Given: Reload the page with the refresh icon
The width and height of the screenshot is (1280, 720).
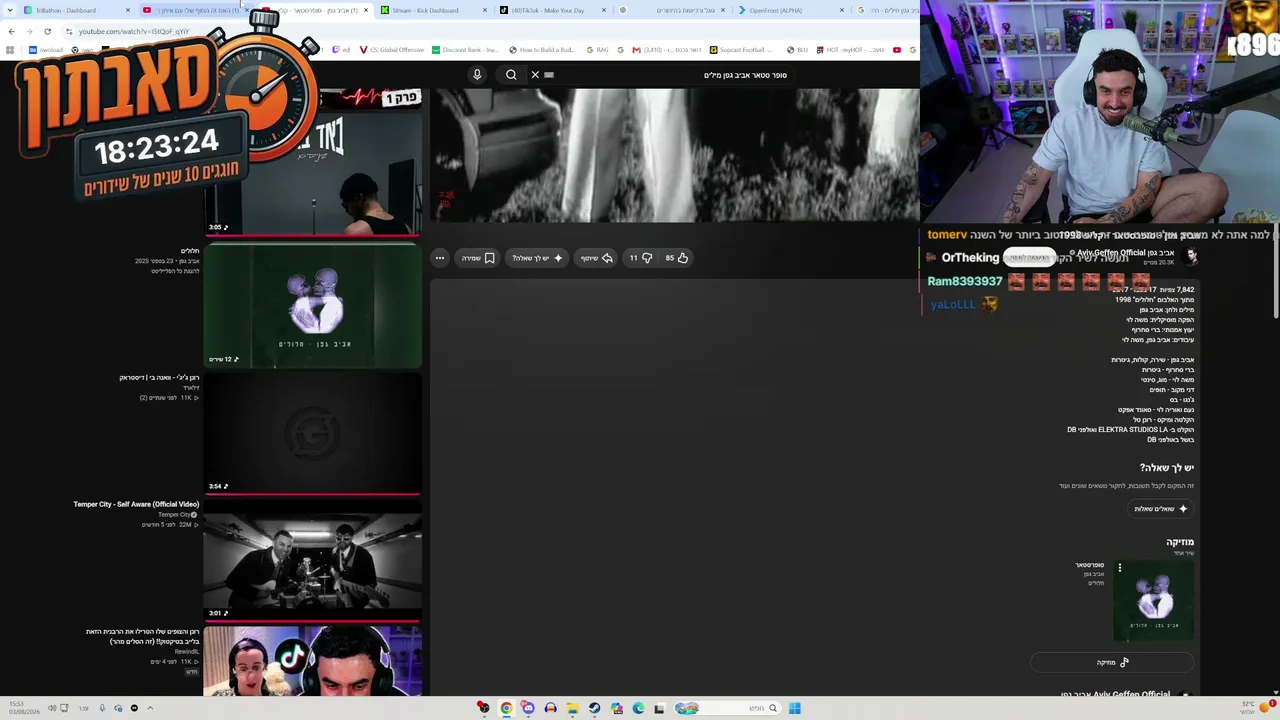Looking at the screenshot, I should point(47,31).
